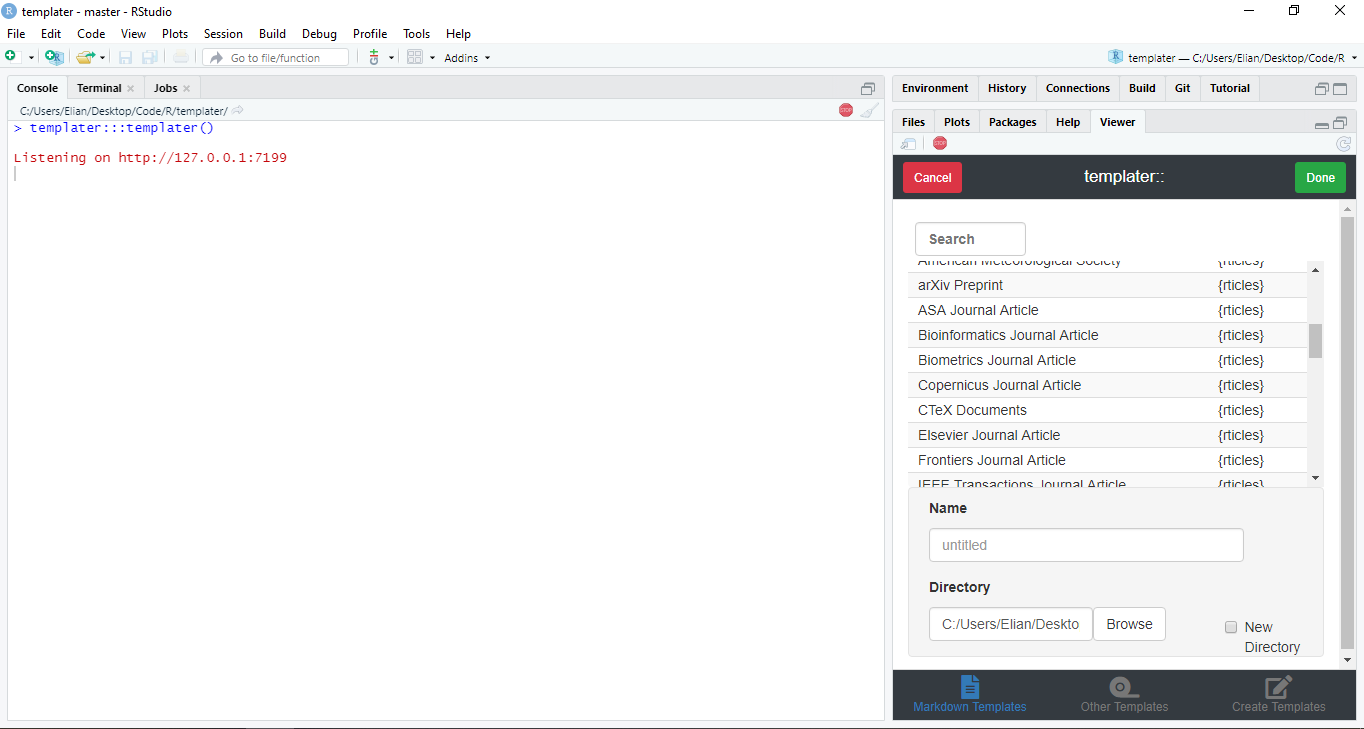Focus the Go to file/function field
This screenshot has width=1364, height=729.
coord(276,58)
